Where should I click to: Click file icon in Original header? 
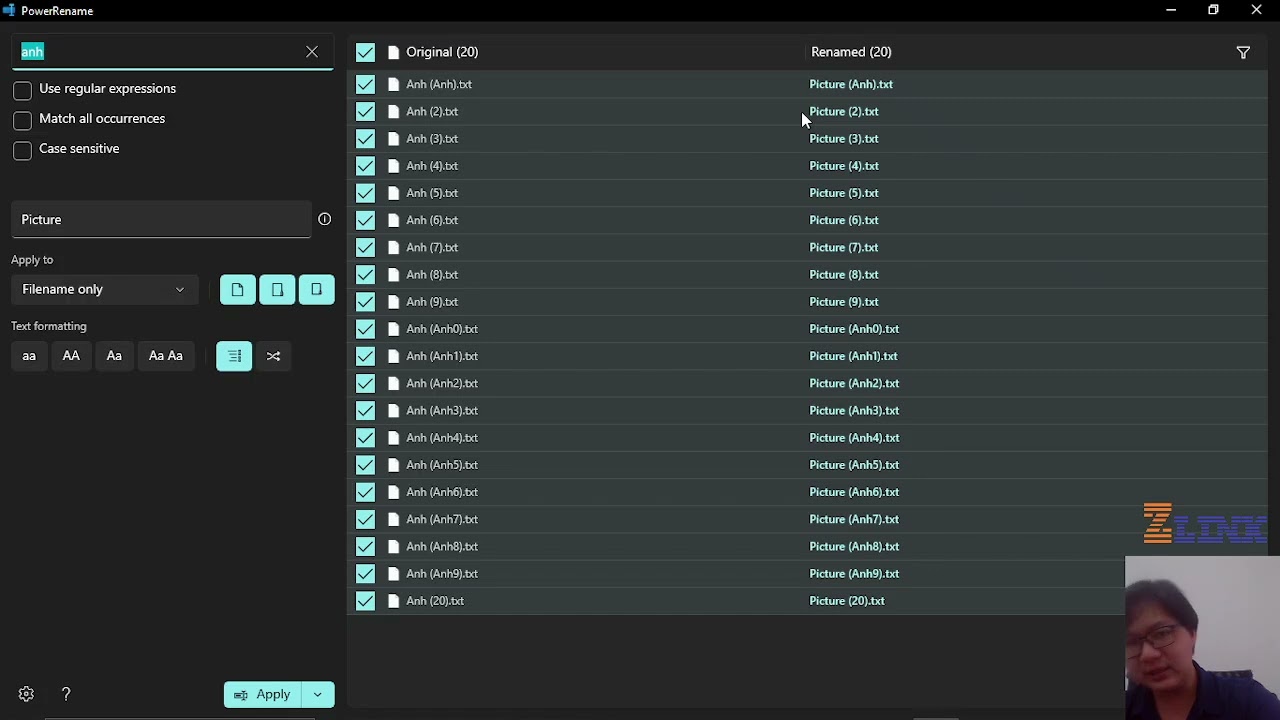point(393,52)
